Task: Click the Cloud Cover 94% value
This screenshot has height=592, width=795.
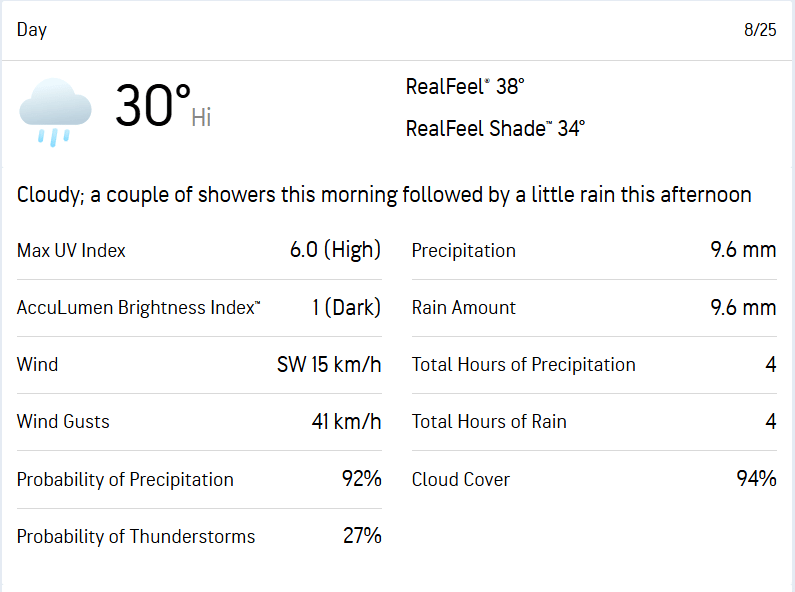Action: [x=756, y=478]
